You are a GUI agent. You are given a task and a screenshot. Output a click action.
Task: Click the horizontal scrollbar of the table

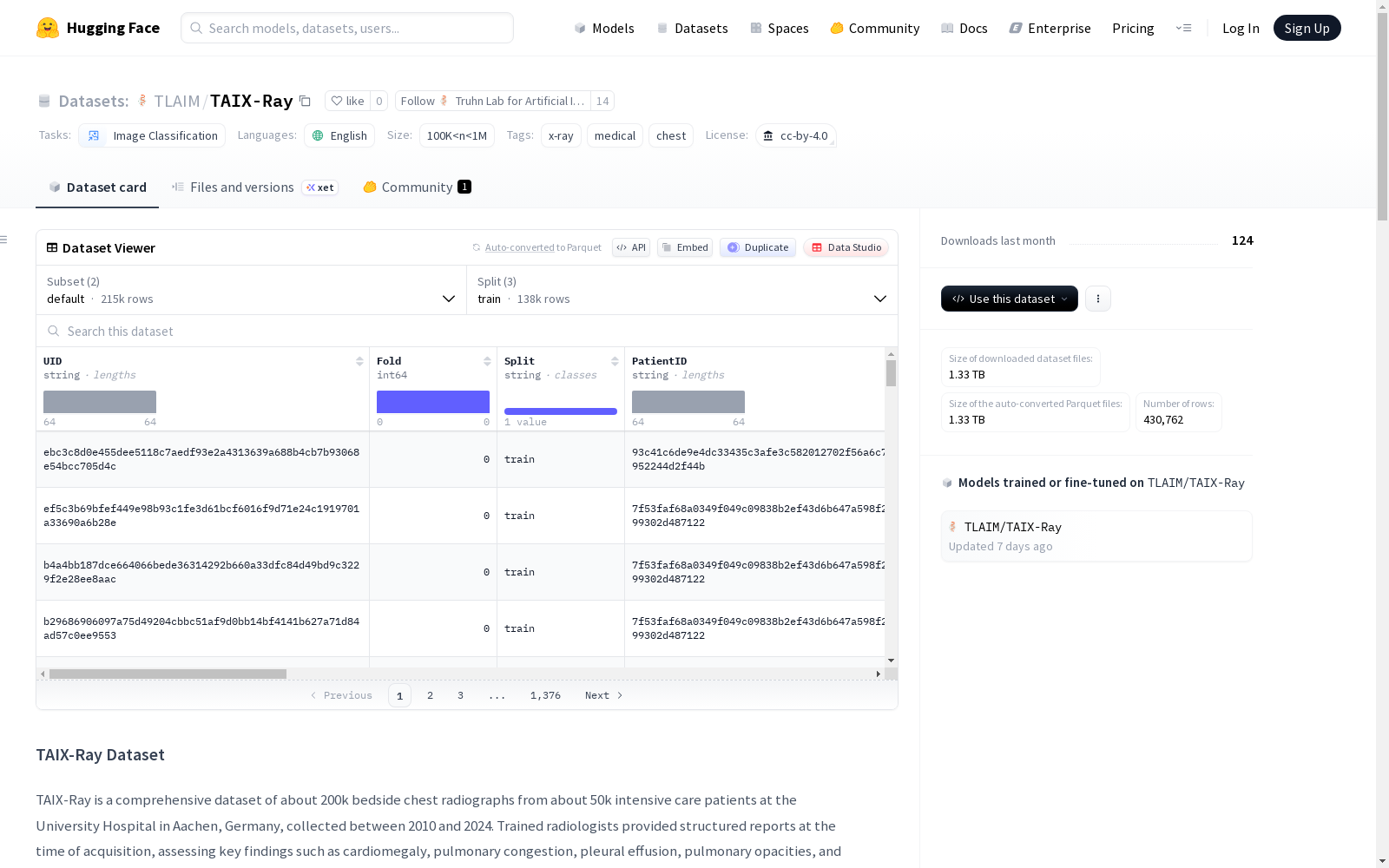(168, 674)
